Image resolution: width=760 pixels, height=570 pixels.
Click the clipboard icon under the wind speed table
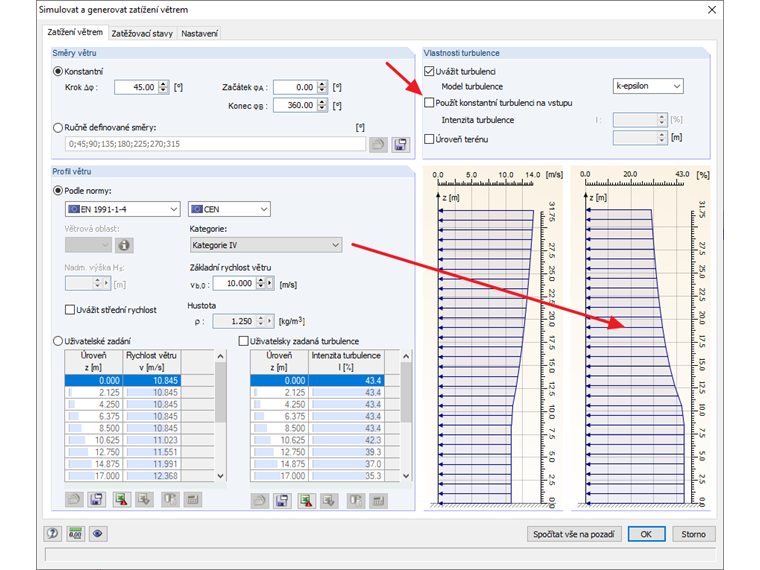pyautogui.click(x=170, y=499)
